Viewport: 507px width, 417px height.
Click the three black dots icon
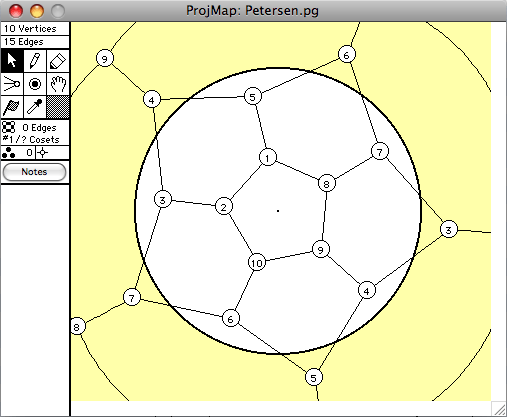click(8, 153)
